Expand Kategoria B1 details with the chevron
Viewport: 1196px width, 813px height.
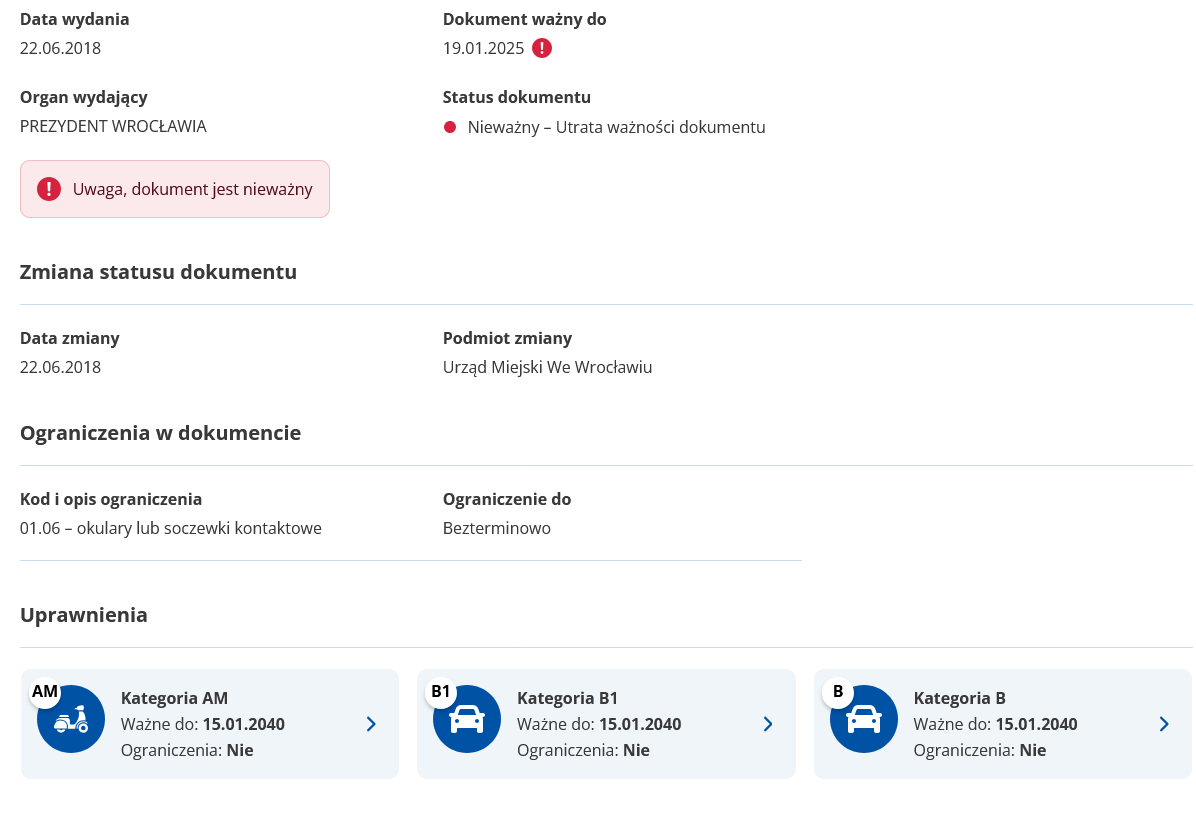click(x=768, y=724)
